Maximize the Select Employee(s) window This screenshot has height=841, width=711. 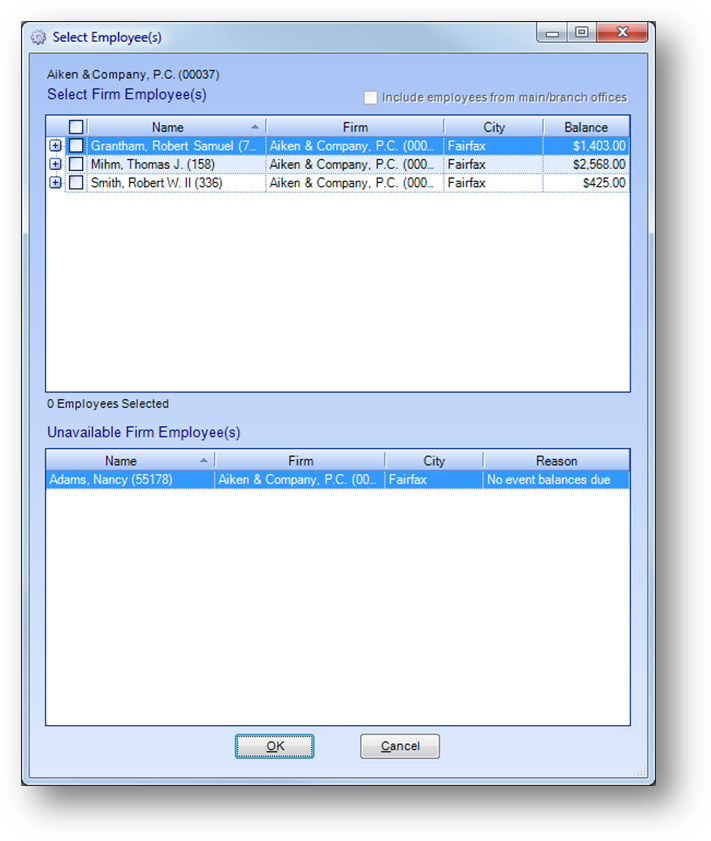[x=582, y=33]
